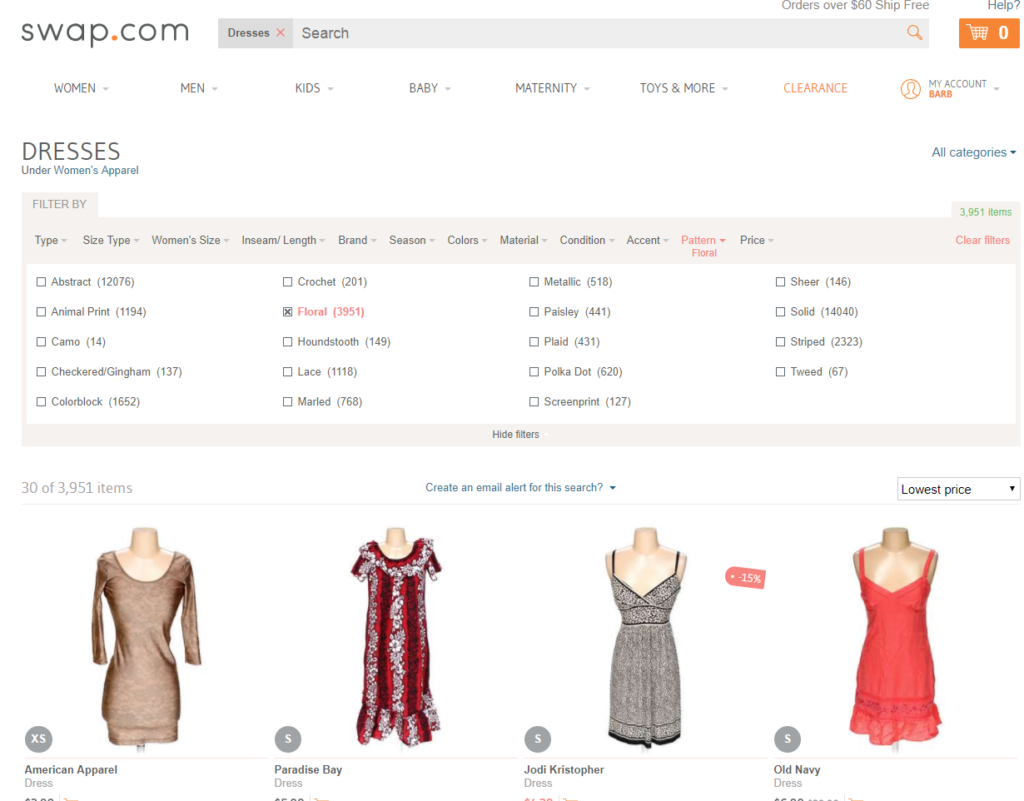Viewport: 1024px width, 801px height.
Task: Click Hide filters
Action: [516, 435]
